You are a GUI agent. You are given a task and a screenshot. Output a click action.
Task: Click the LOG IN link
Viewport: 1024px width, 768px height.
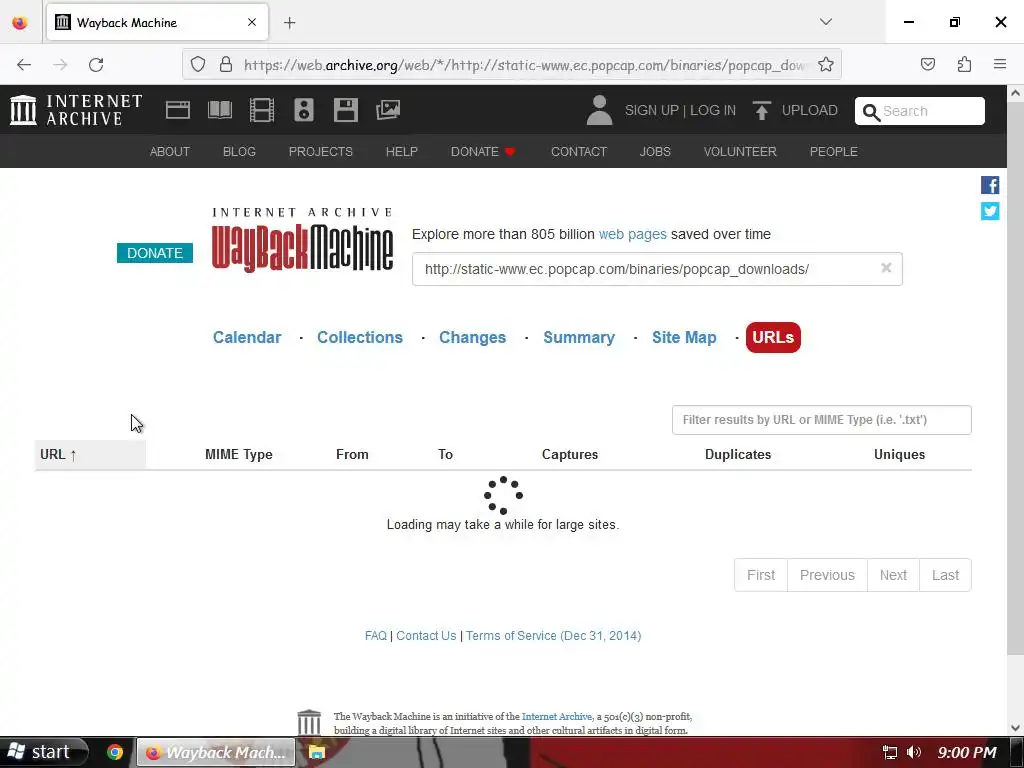712,110
